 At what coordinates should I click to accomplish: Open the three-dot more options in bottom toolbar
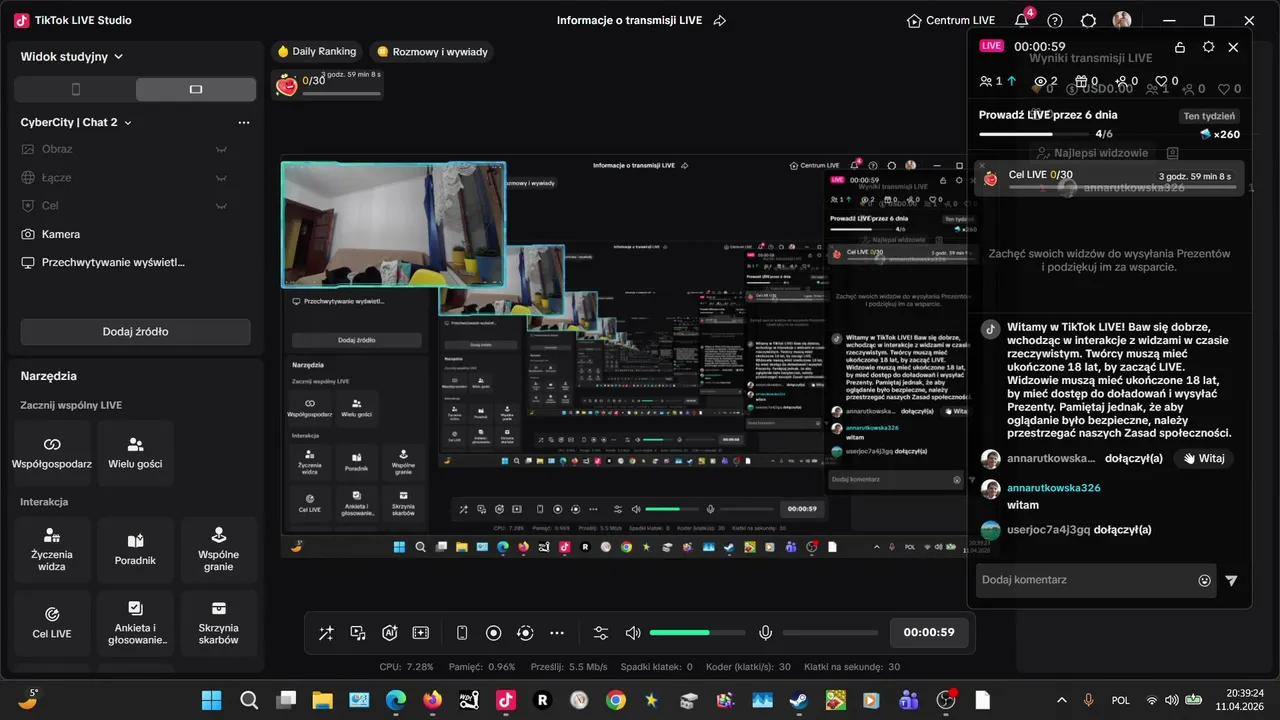coord(557,633)
